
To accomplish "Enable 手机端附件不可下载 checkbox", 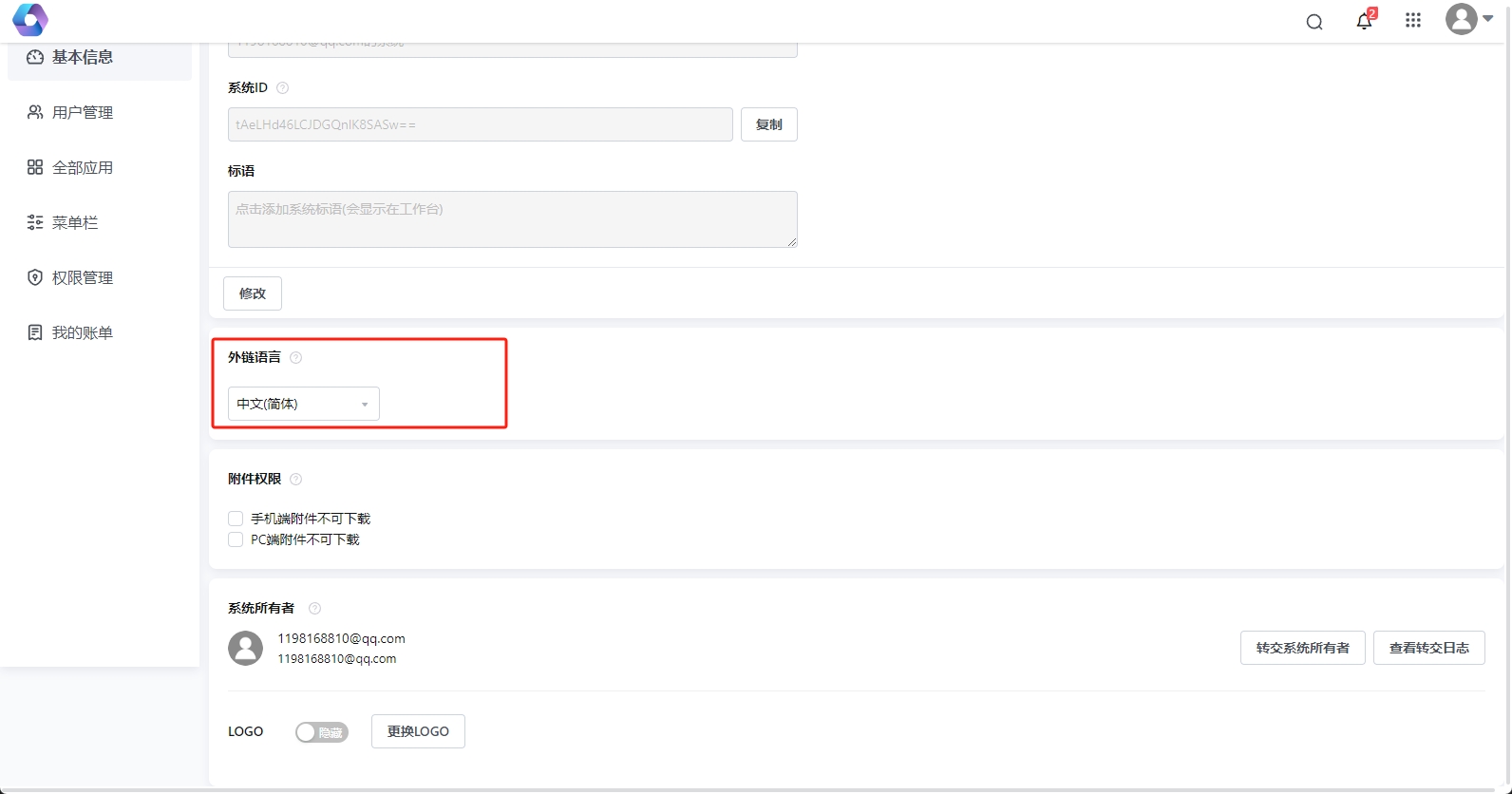I will click(236, 519).
